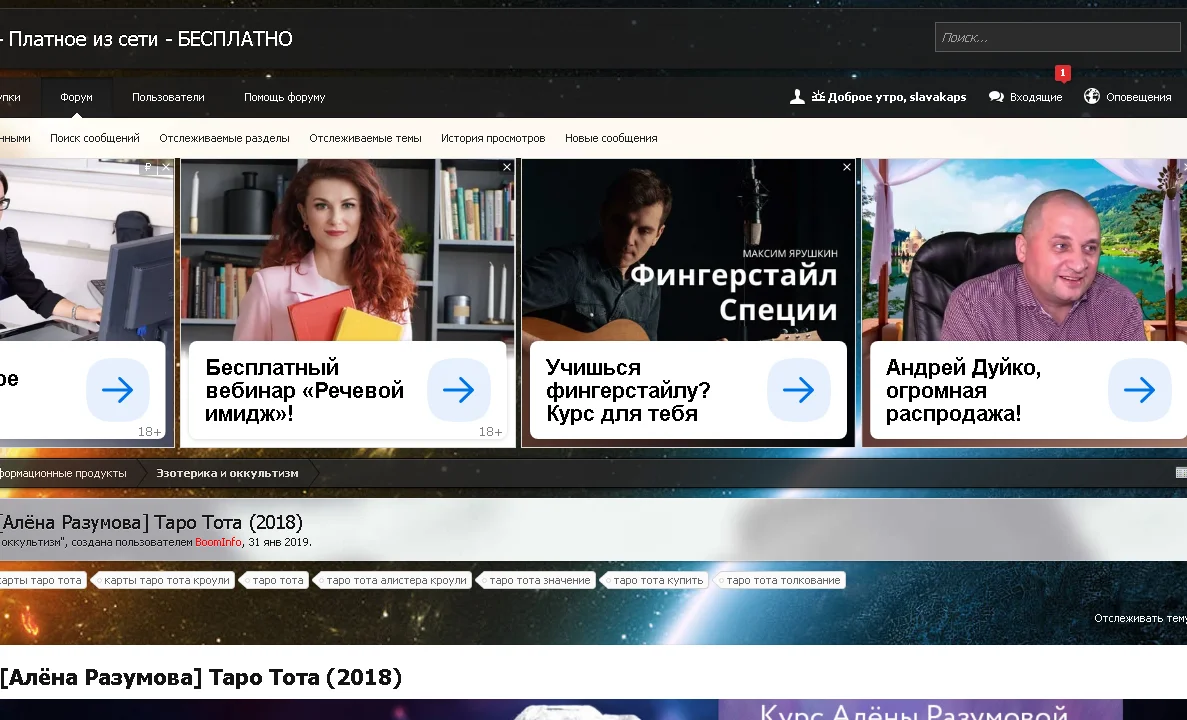The height and width of the screenshot is (720, 1187).
Task: Open История просмотров link
Action: pyautogui.click(x=493, y=138)
